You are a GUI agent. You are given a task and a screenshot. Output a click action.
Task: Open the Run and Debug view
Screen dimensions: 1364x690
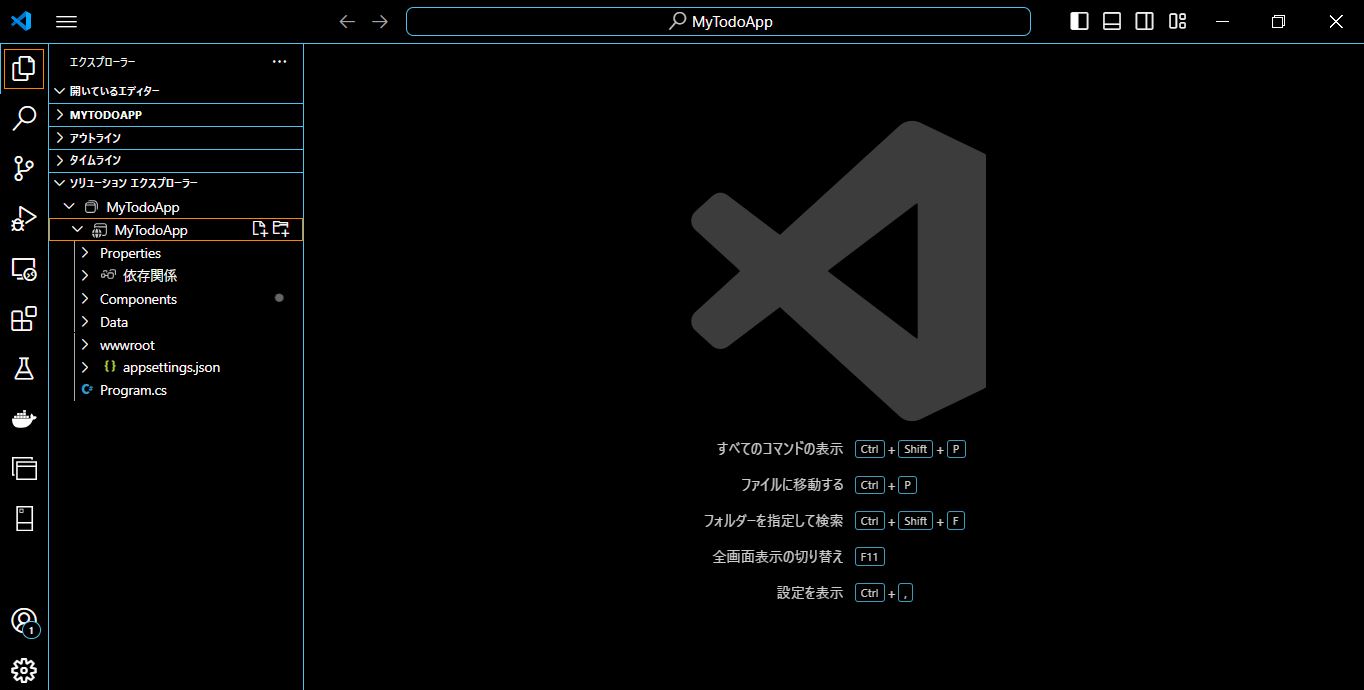click(23, 220)
